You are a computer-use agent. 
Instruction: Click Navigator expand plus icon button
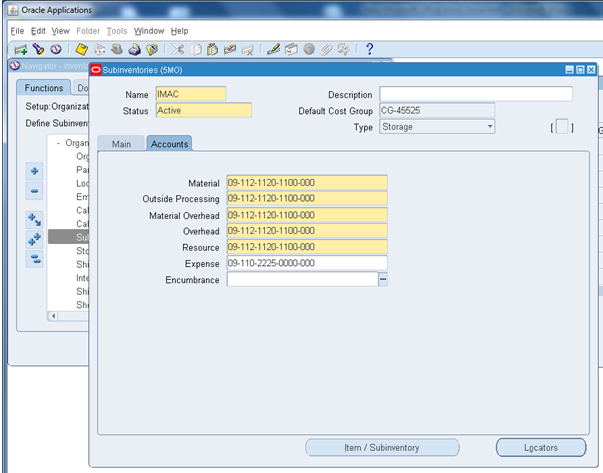34,171
